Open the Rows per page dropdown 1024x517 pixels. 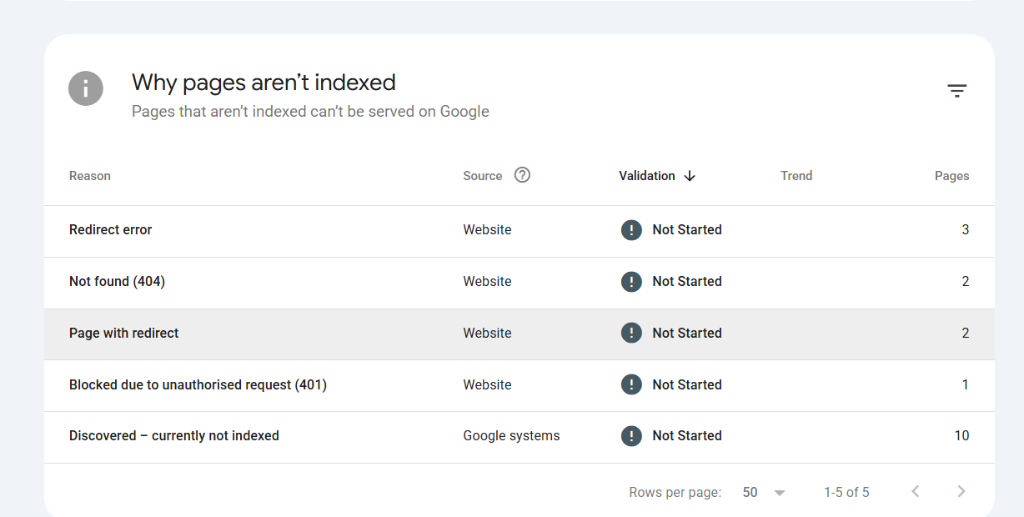tap(763, 492)
